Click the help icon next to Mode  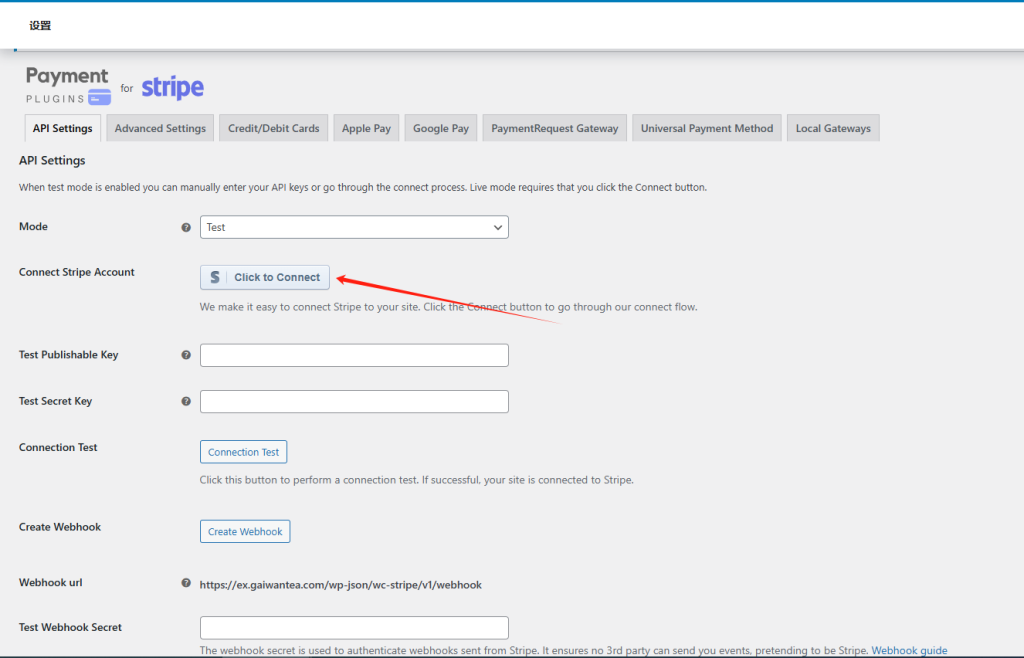pos(186,227)
